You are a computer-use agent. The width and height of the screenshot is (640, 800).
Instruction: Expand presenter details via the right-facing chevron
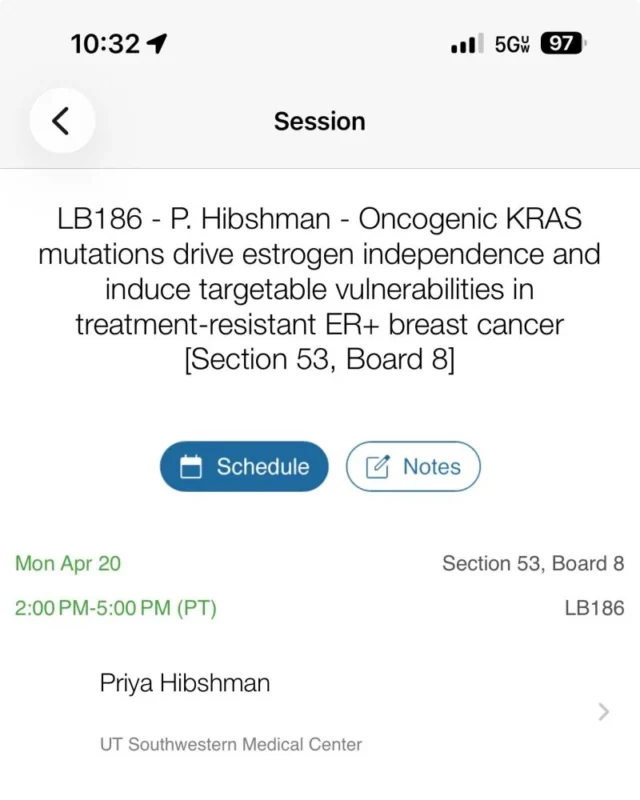click(602, 712)
